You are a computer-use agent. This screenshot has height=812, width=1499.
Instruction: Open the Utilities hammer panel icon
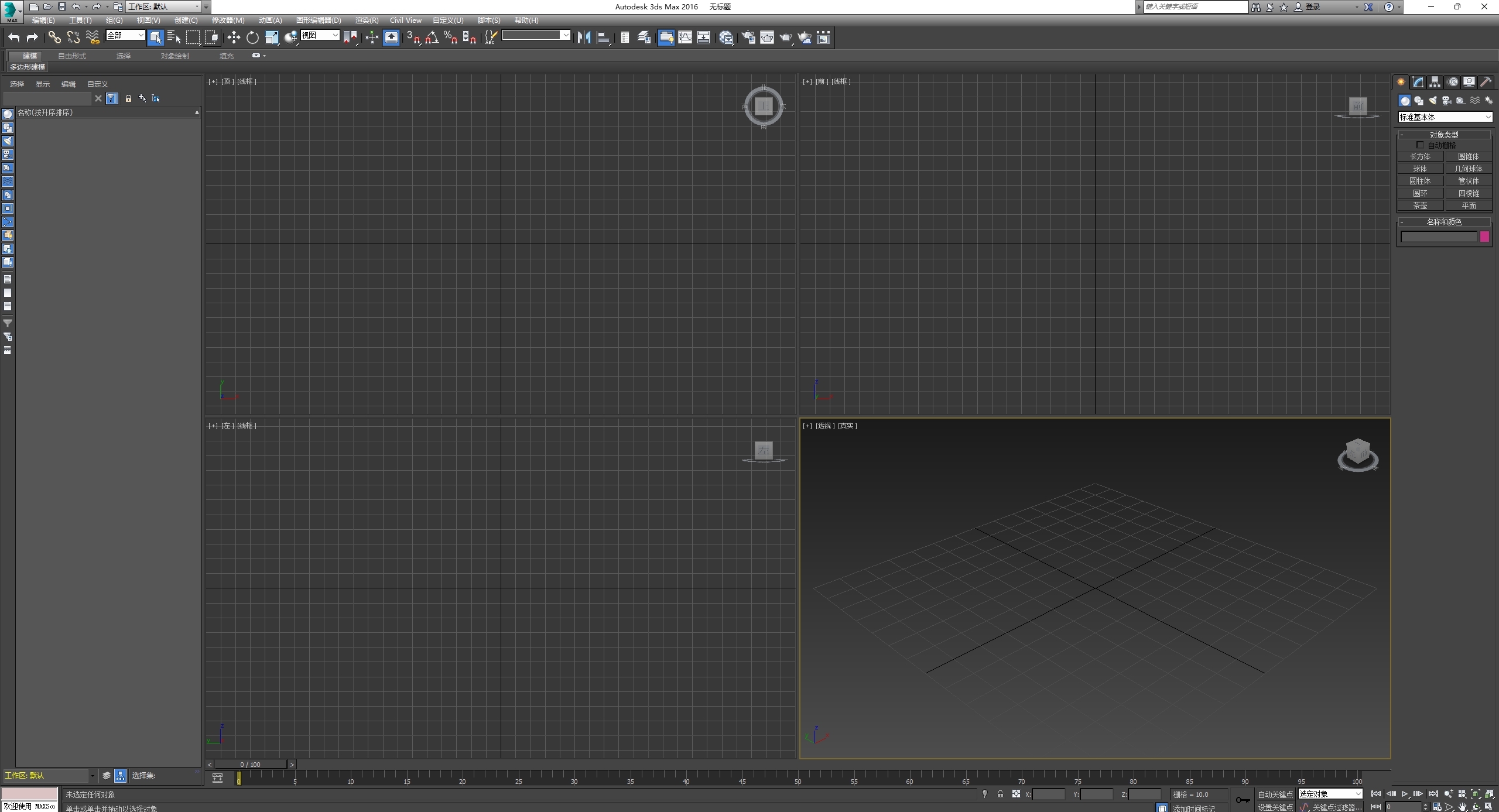(x=1486, y=82)
